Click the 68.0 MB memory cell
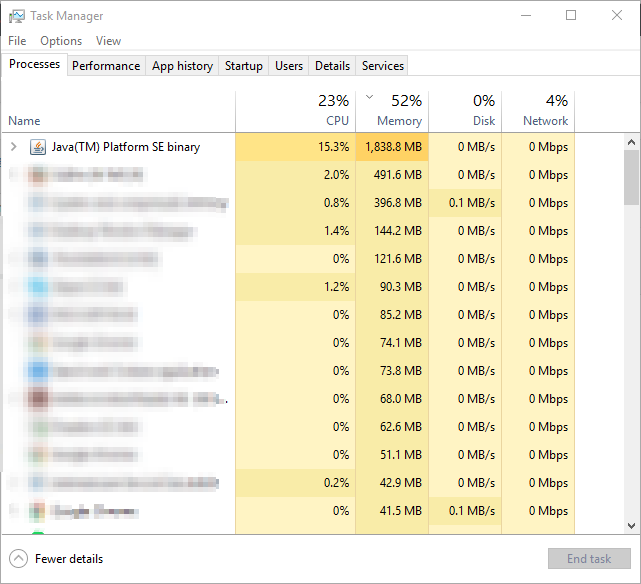The width and height of the screenshot is (641, 584). click(x=392, y=399)
